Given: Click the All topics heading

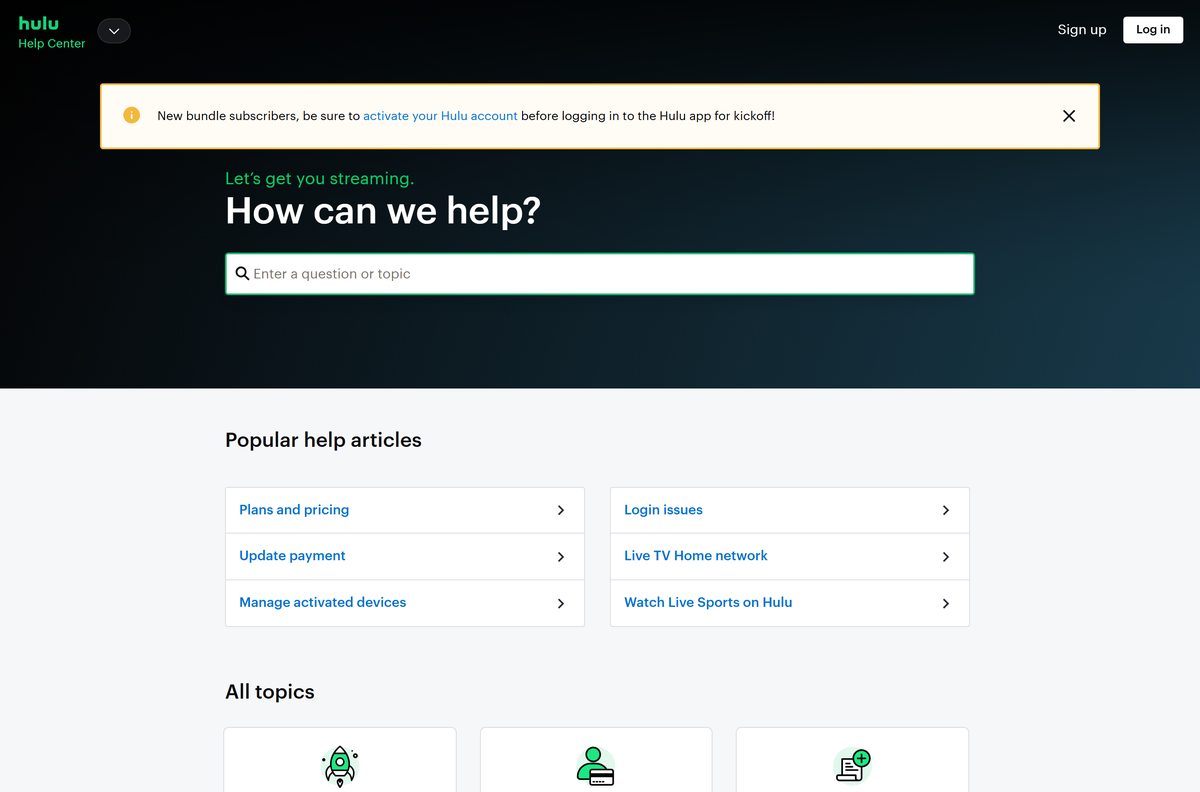Looking at the screenshot, I should pos(270,692).
